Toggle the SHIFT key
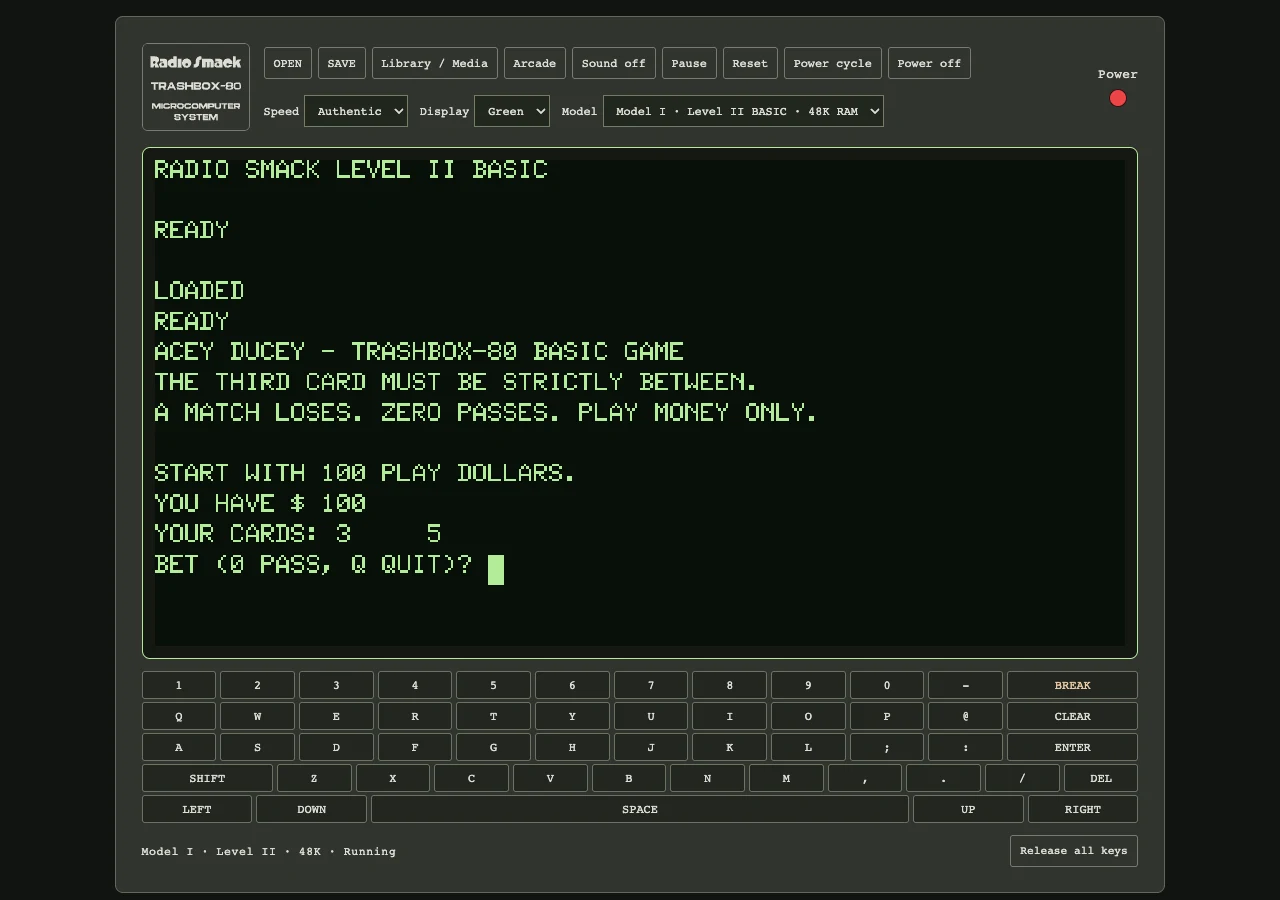This screenshot has height=900, width=1280. click(207, 778)
